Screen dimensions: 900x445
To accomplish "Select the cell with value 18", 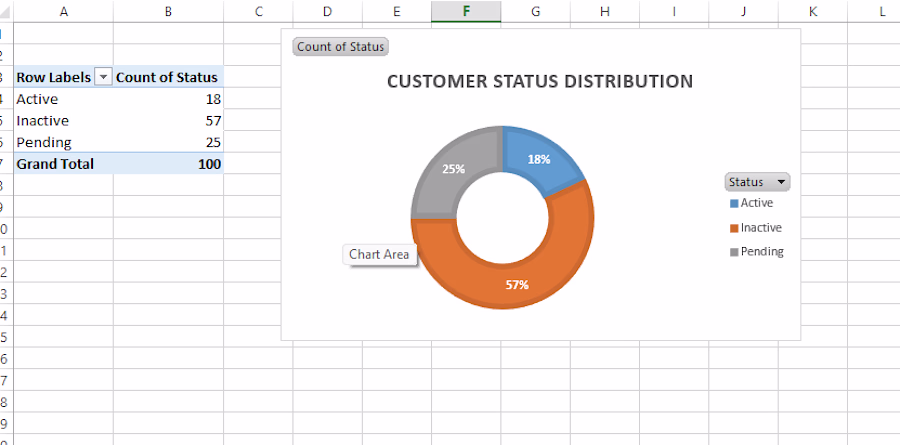I will pyautogui.click(x=168, y=99).
